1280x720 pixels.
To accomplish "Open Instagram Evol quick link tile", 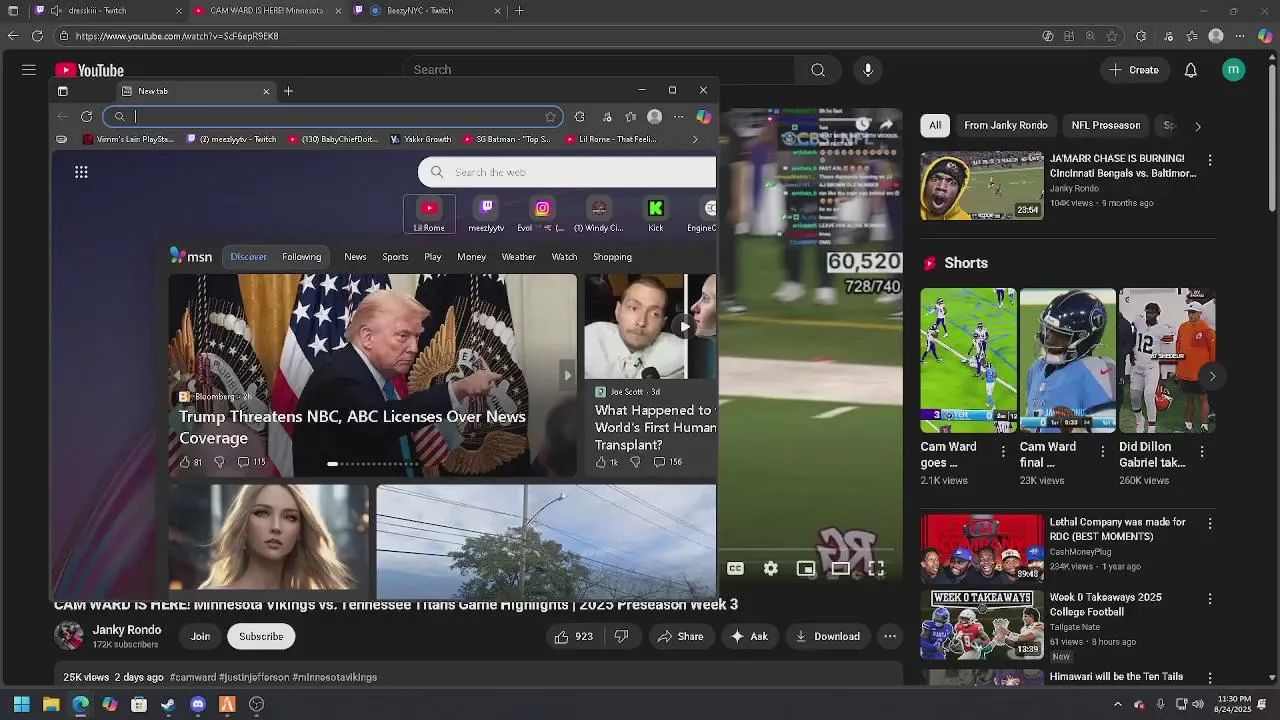I will [542, 214].
